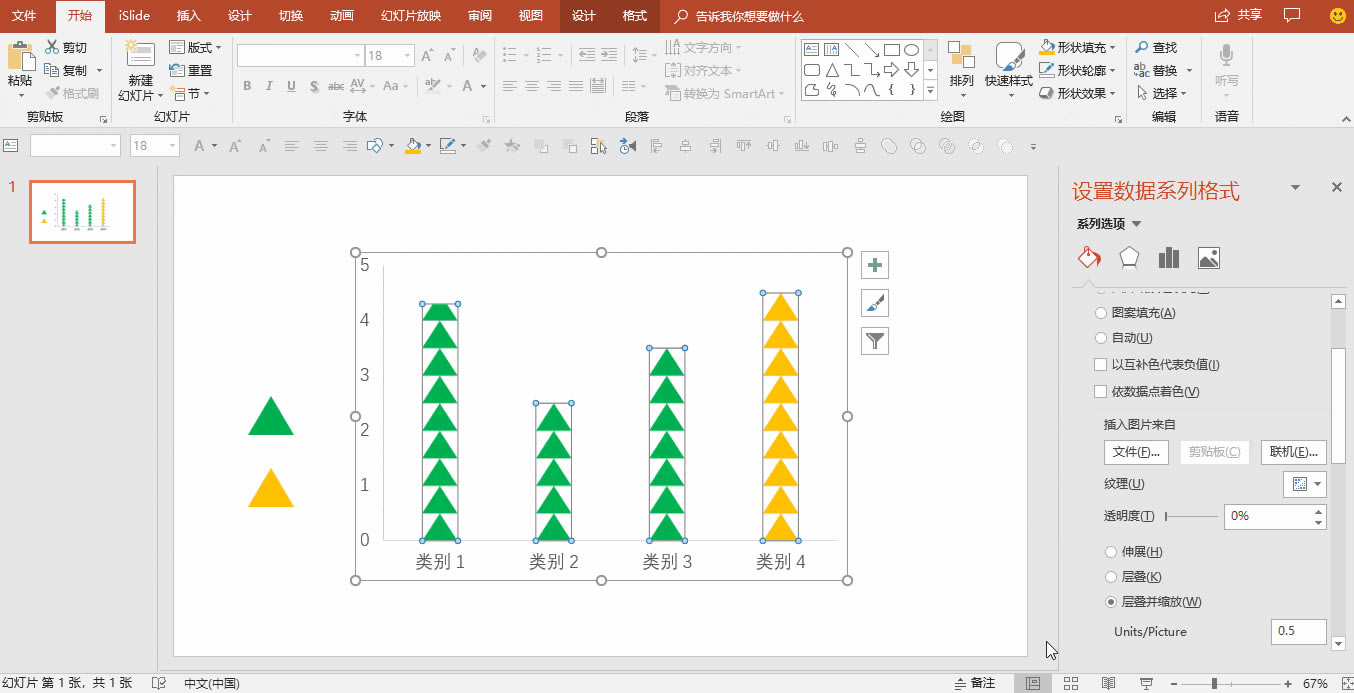Viewport: 1354px width, 693px height.
Task: Click the 粘贴 paste icon
Action: [x=20, y=58]
